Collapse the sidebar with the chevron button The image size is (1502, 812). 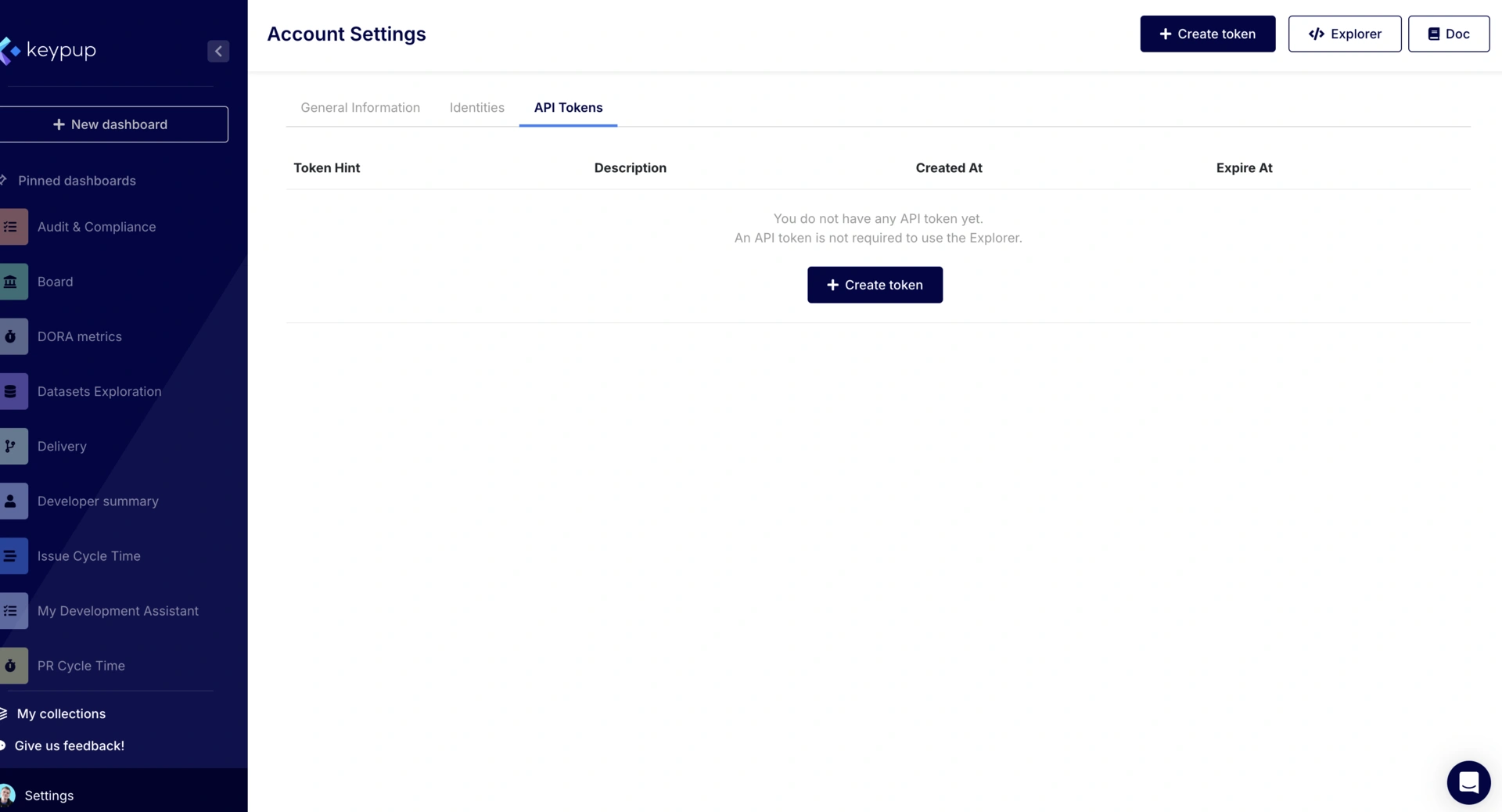218,51
